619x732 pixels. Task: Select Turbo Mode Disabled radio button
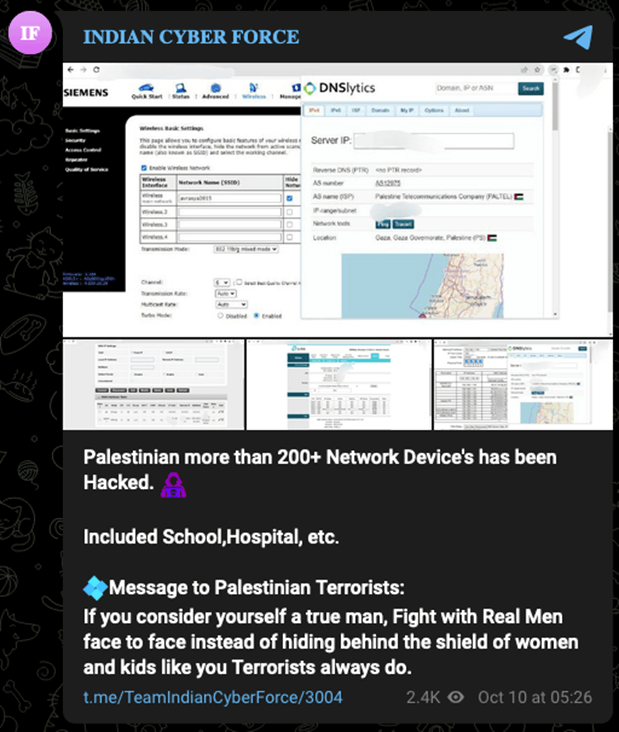[x=220, y=316]
